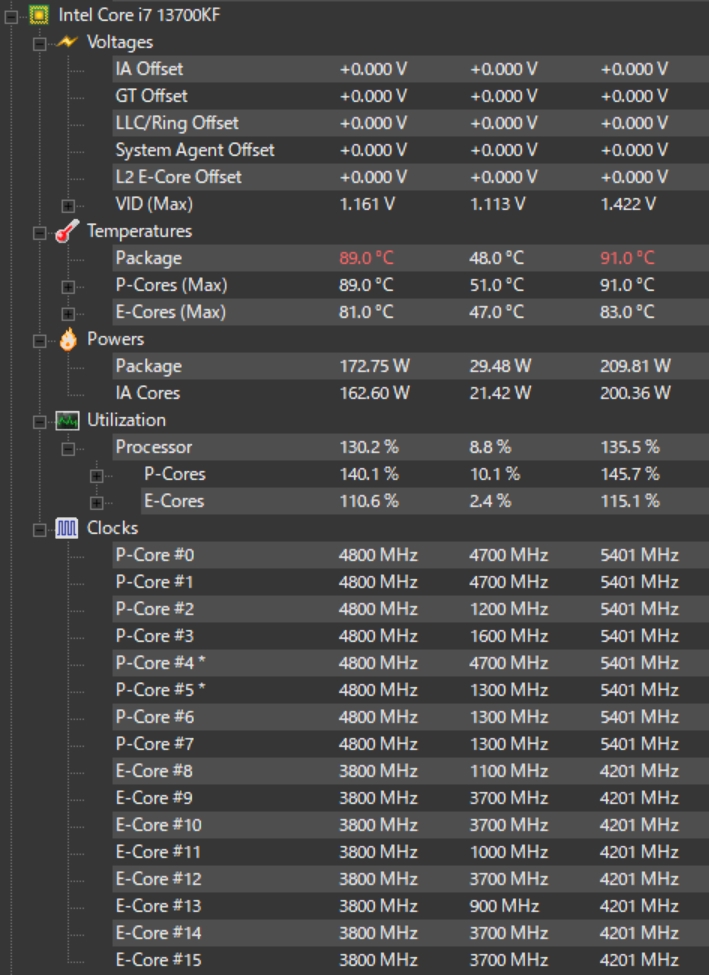
Task: Expand the E-Cores utilization entry
Action: tap(96, 502)
